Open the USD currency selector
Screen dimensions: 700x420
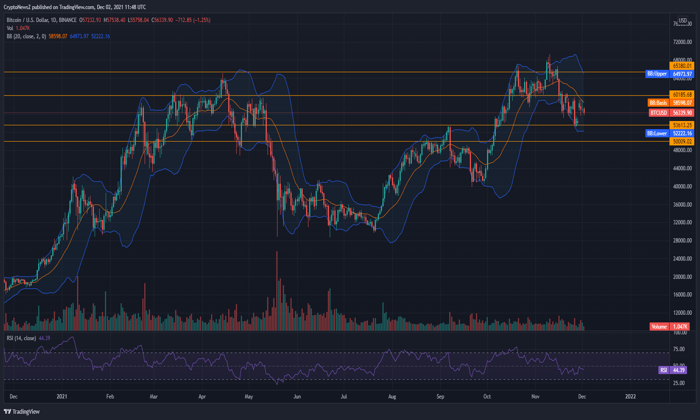tap(683, 21)
